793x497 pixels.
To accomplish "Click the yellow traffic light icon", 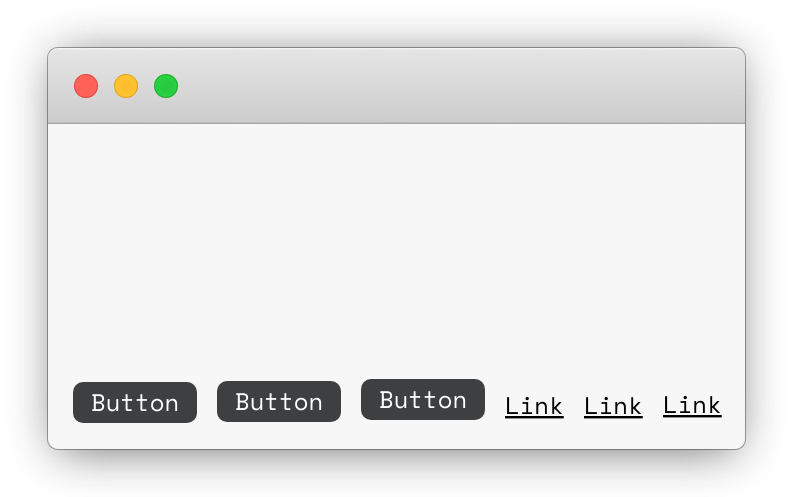I will coord(126,86).
